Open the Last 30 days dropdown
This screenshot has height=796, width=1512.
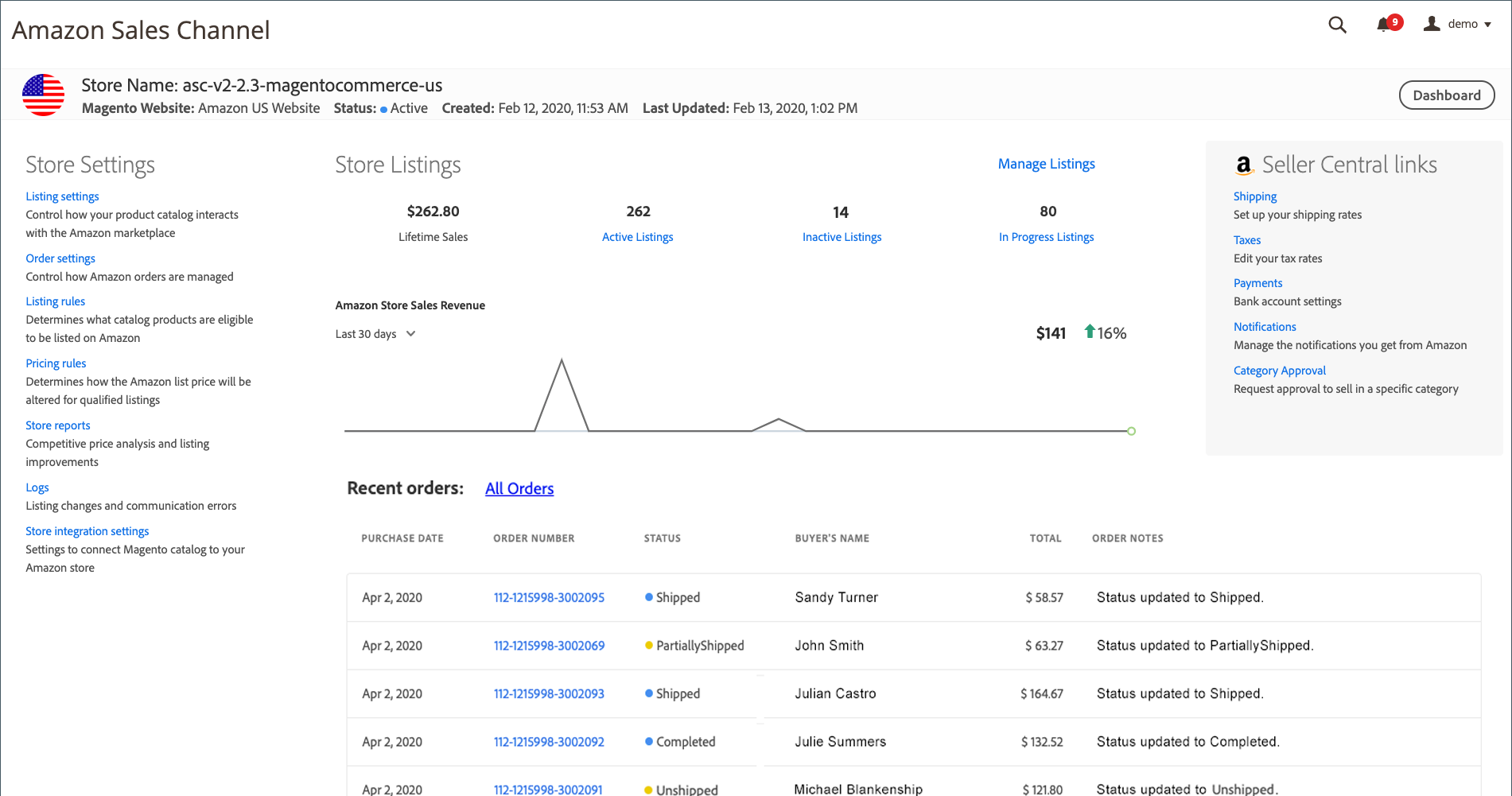(375, 334)
